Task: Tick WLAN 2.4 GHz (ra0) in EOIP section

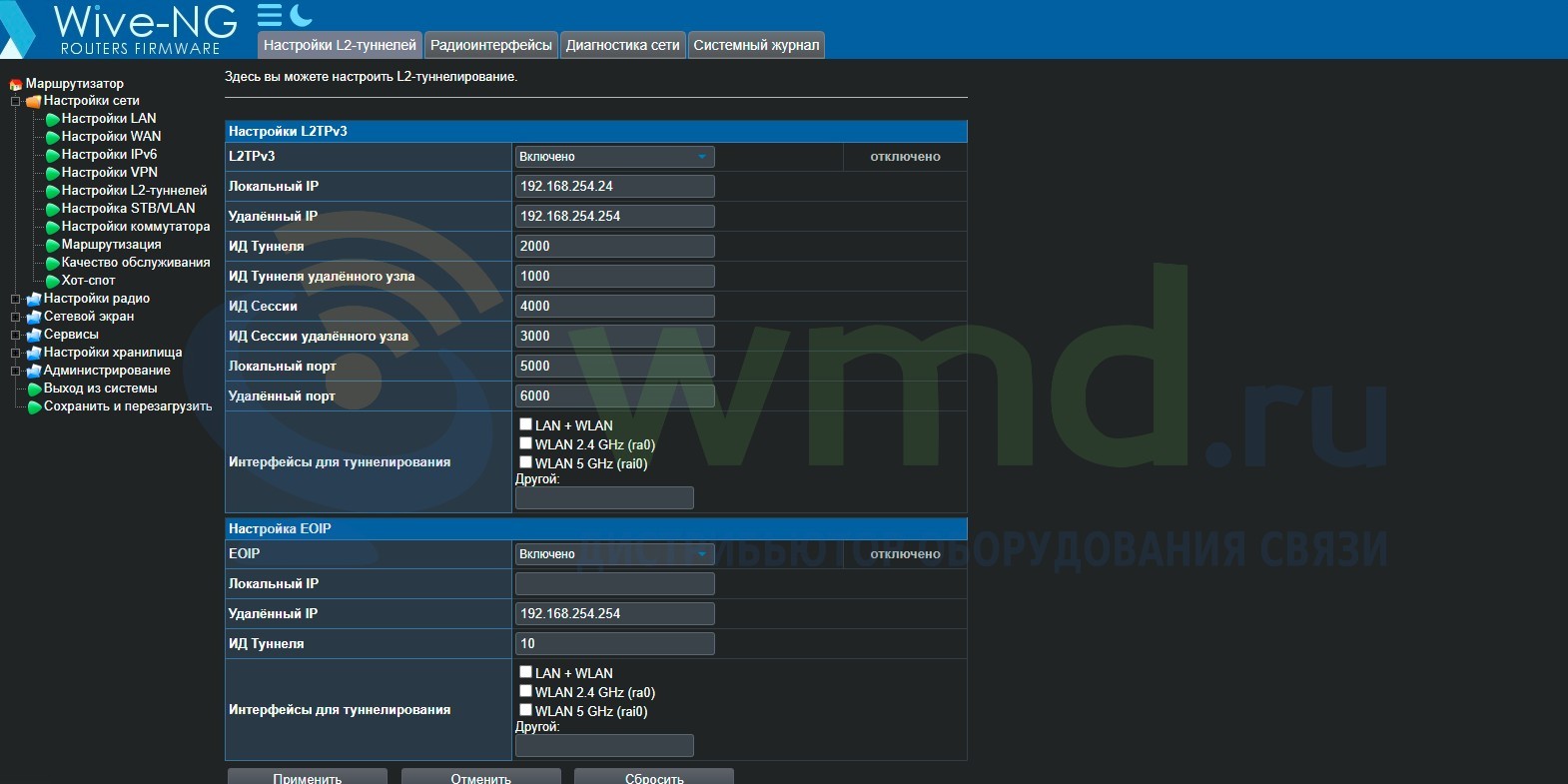Action: pyautogui.click(x=525, y=691)
